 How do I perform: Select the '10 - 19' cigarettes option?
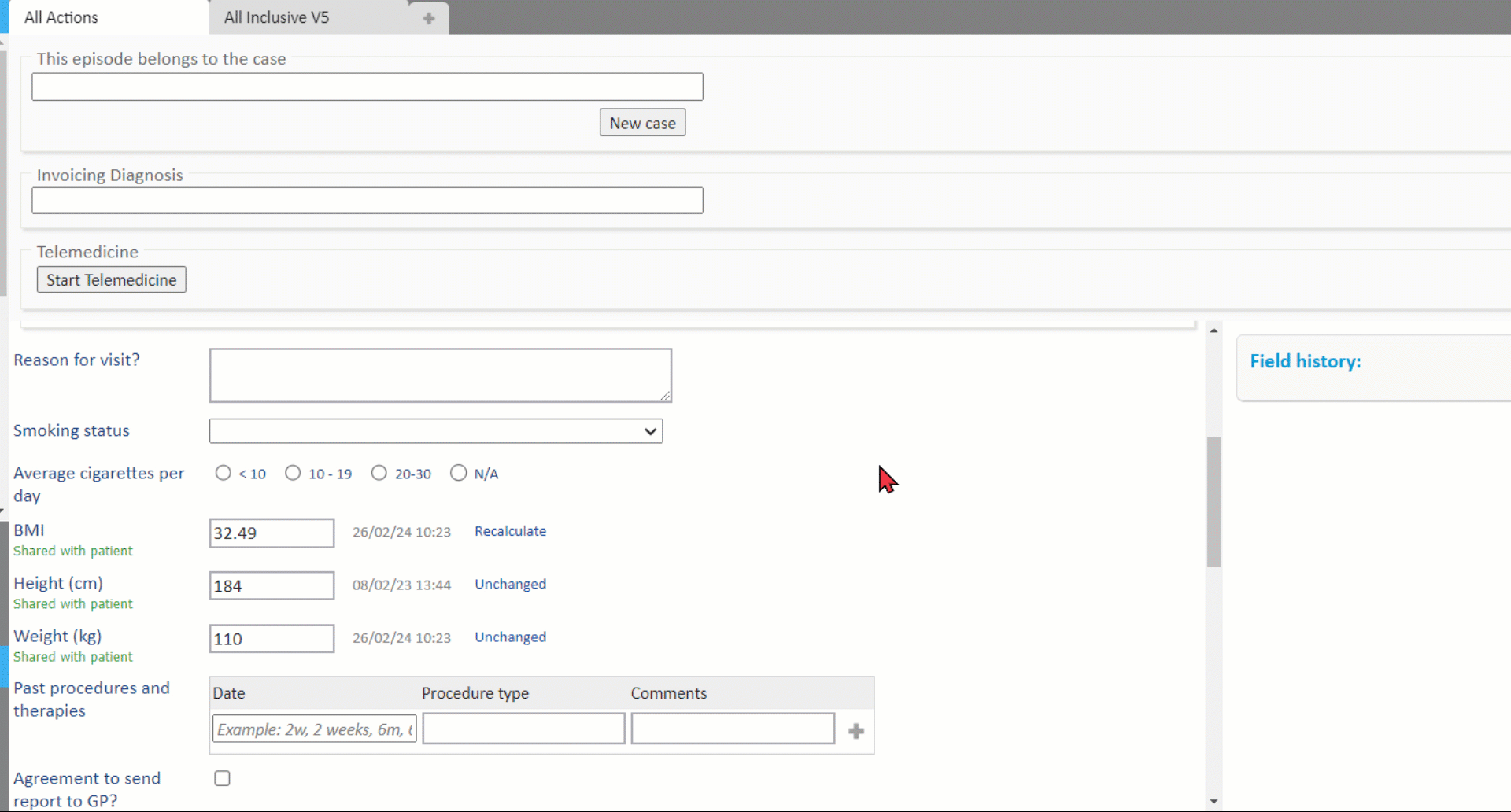293,473
